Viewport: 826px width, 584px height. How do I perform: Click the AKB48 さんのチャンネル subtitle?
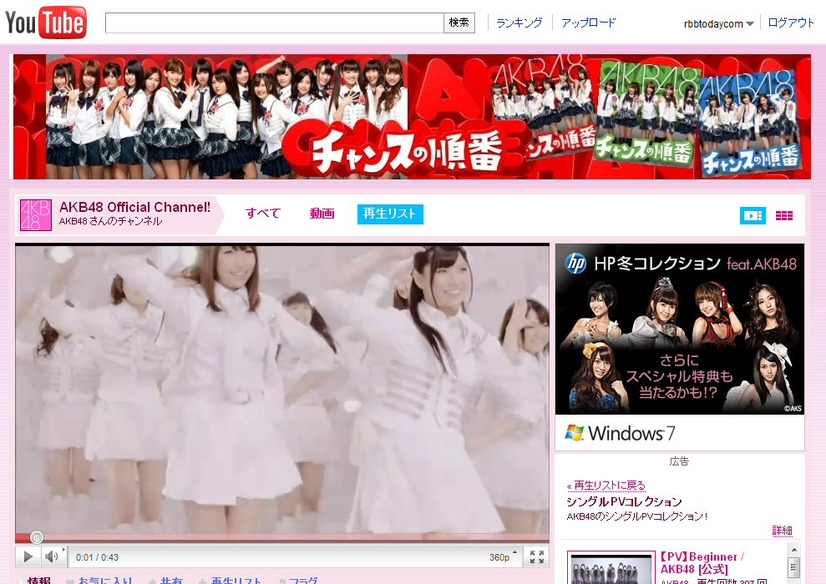pos(110,221)
